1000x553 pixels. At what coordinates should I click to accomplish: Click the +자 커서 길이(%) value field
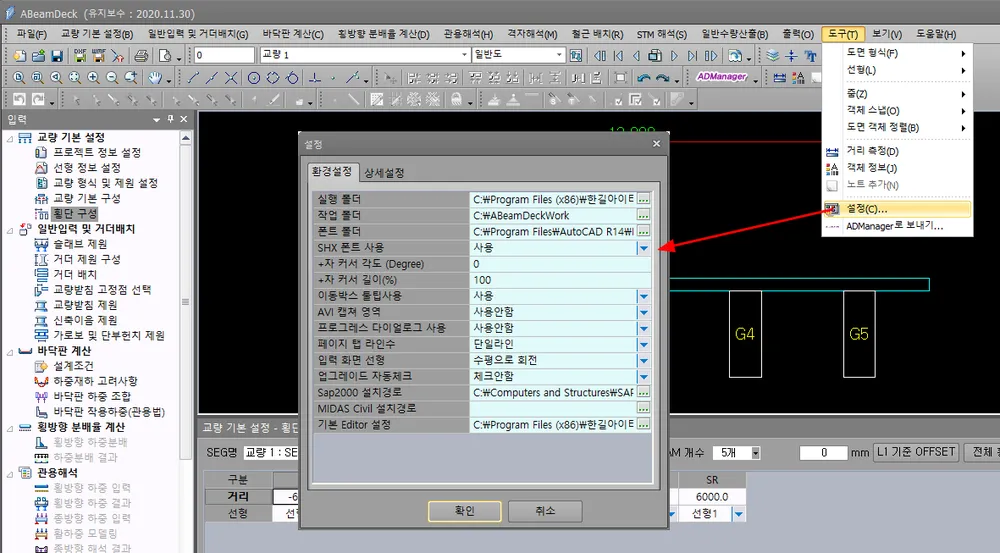click(560, 280)
